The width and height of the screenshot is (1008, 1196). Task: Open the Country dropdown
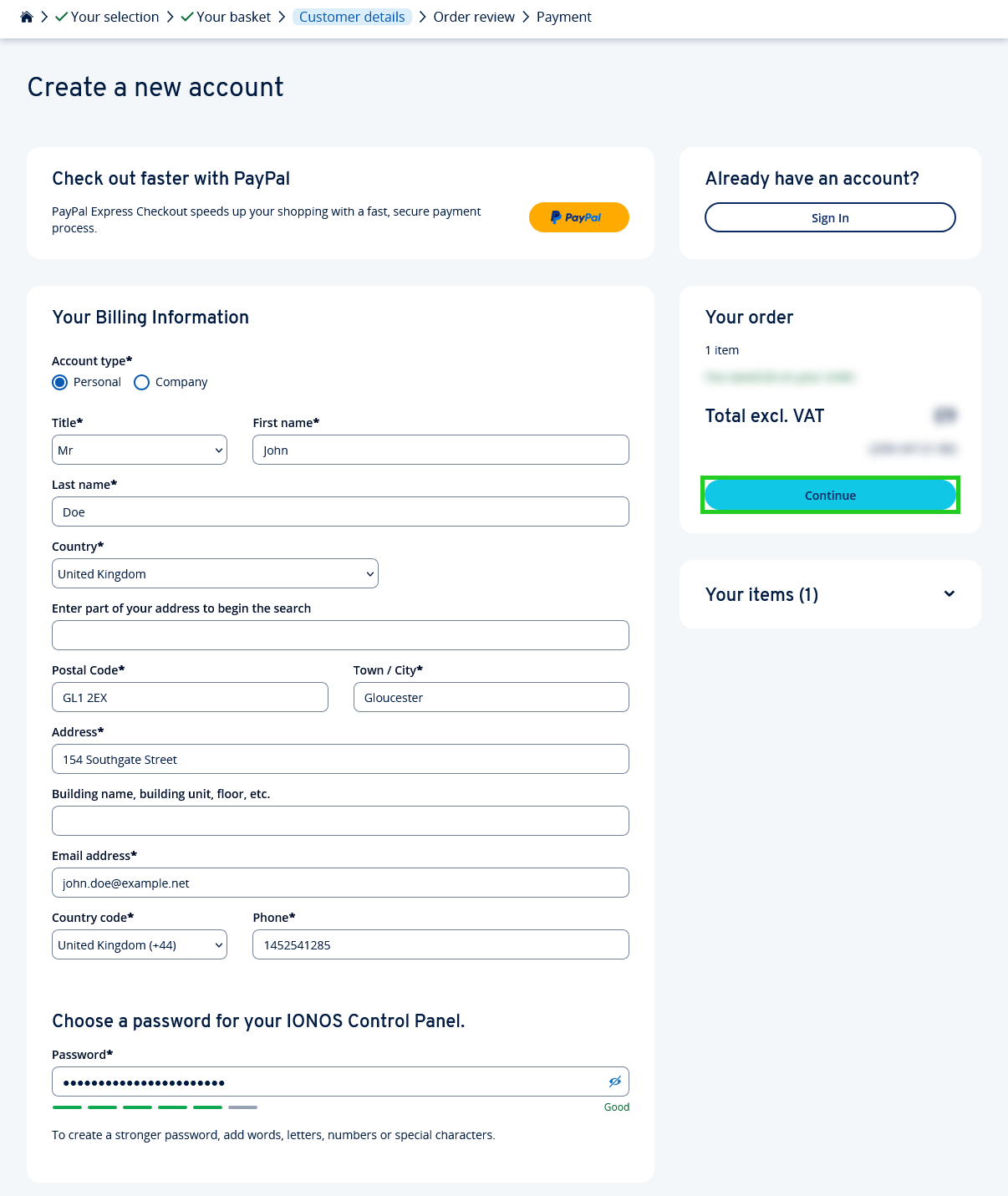215,573
